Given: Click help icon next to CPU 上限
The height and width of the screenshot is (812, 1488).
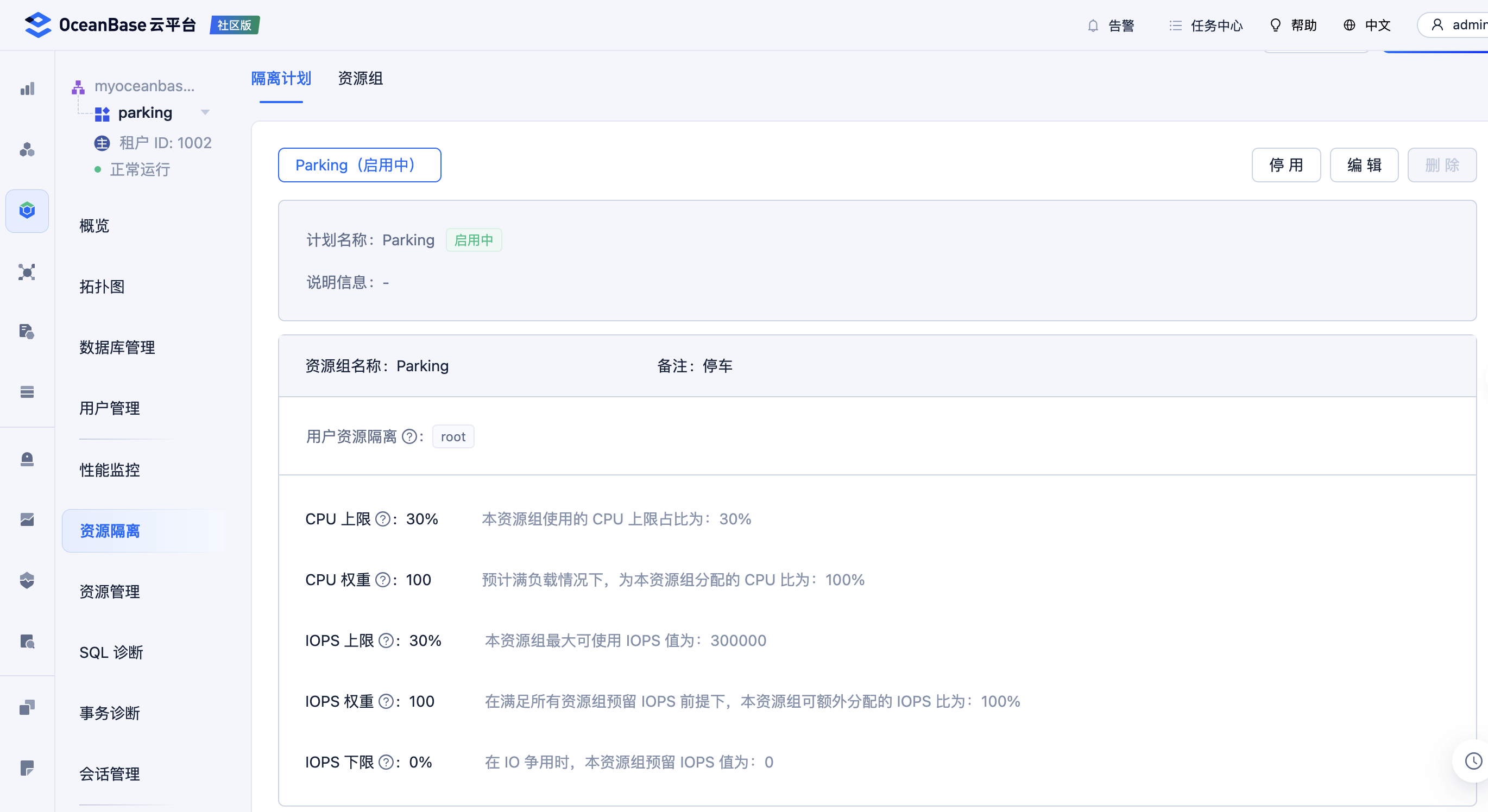Looking at the screenshot, I should (382, 519).
